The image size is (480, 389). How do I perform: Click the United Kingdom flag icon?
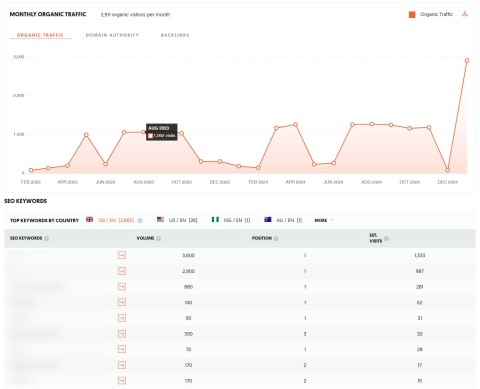tap(89, 219)
